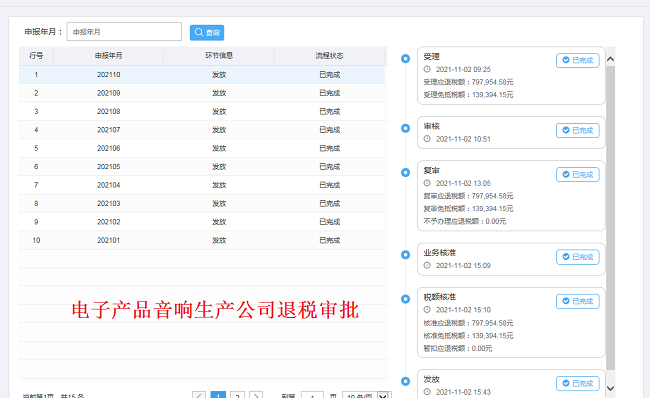Click the 税额核准 card title

(439, 297)
